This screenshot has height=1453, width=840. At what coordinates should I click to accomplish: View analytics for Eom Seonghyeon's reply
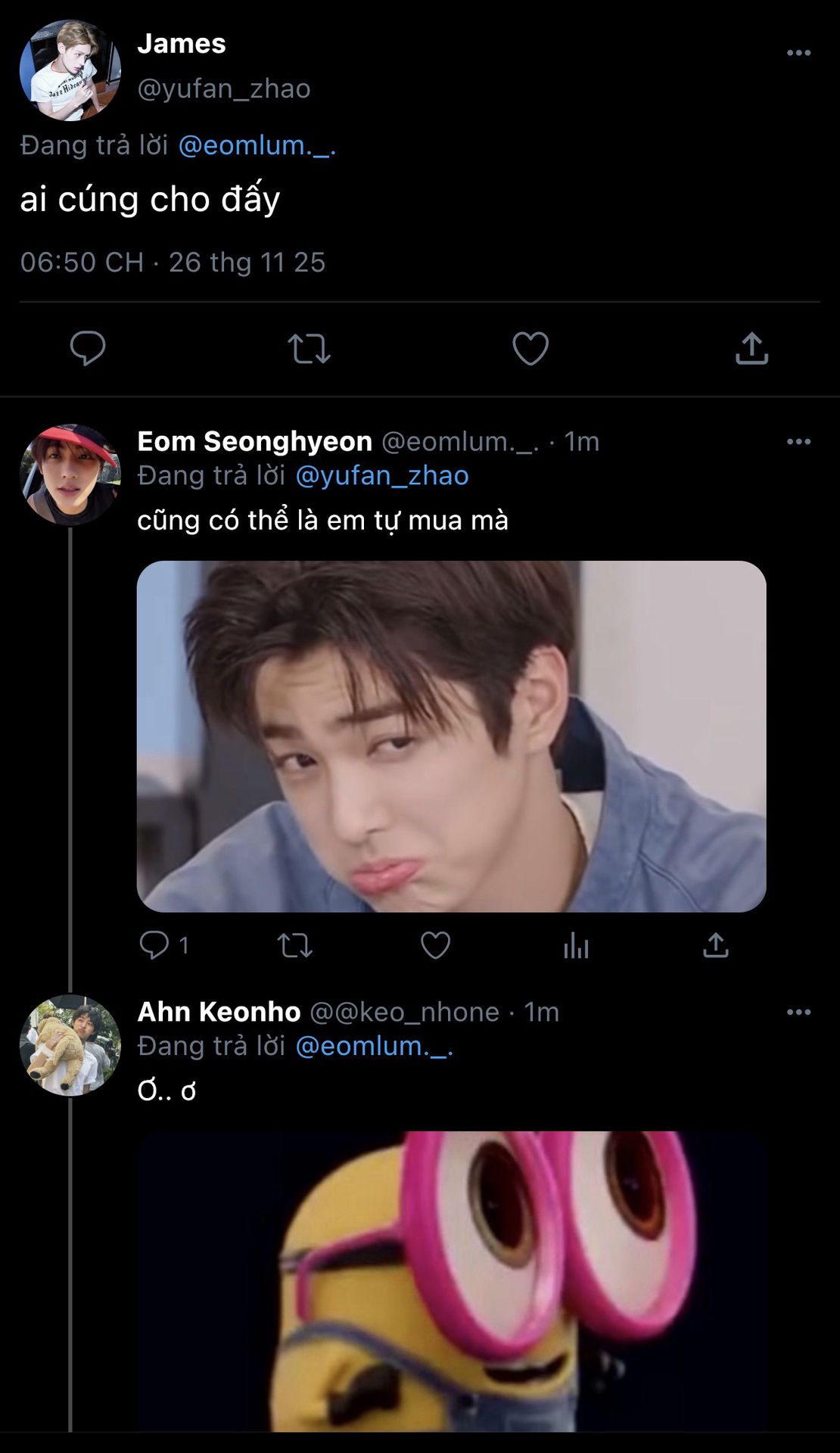click(x=576, y=945)
